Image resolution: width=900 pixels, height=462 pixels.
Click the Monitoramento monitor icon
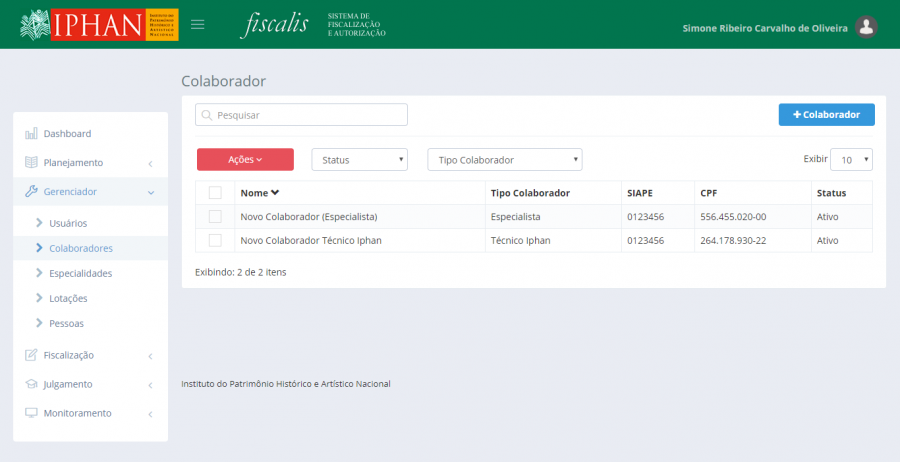[x=31, y=413]
